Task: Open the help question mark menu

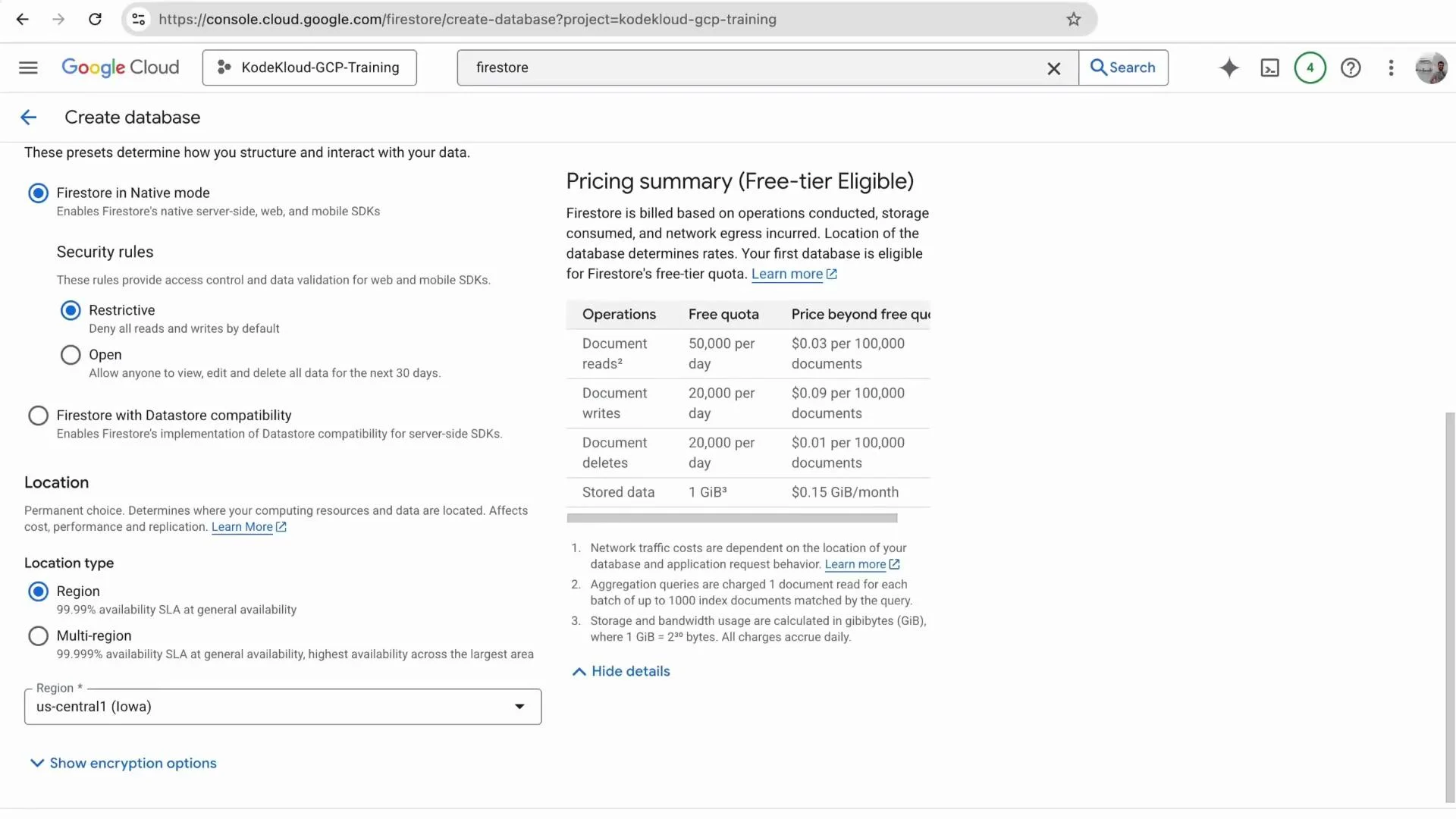Action: click(x=1350, y=67)
